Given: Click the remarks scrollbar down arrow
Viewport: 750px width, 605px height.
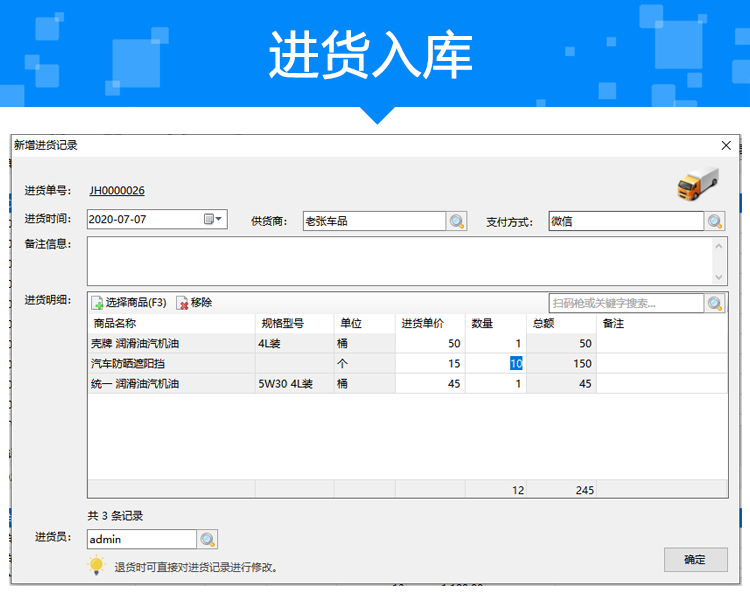Looking at the screenshot, I should (x=719, y=277).
